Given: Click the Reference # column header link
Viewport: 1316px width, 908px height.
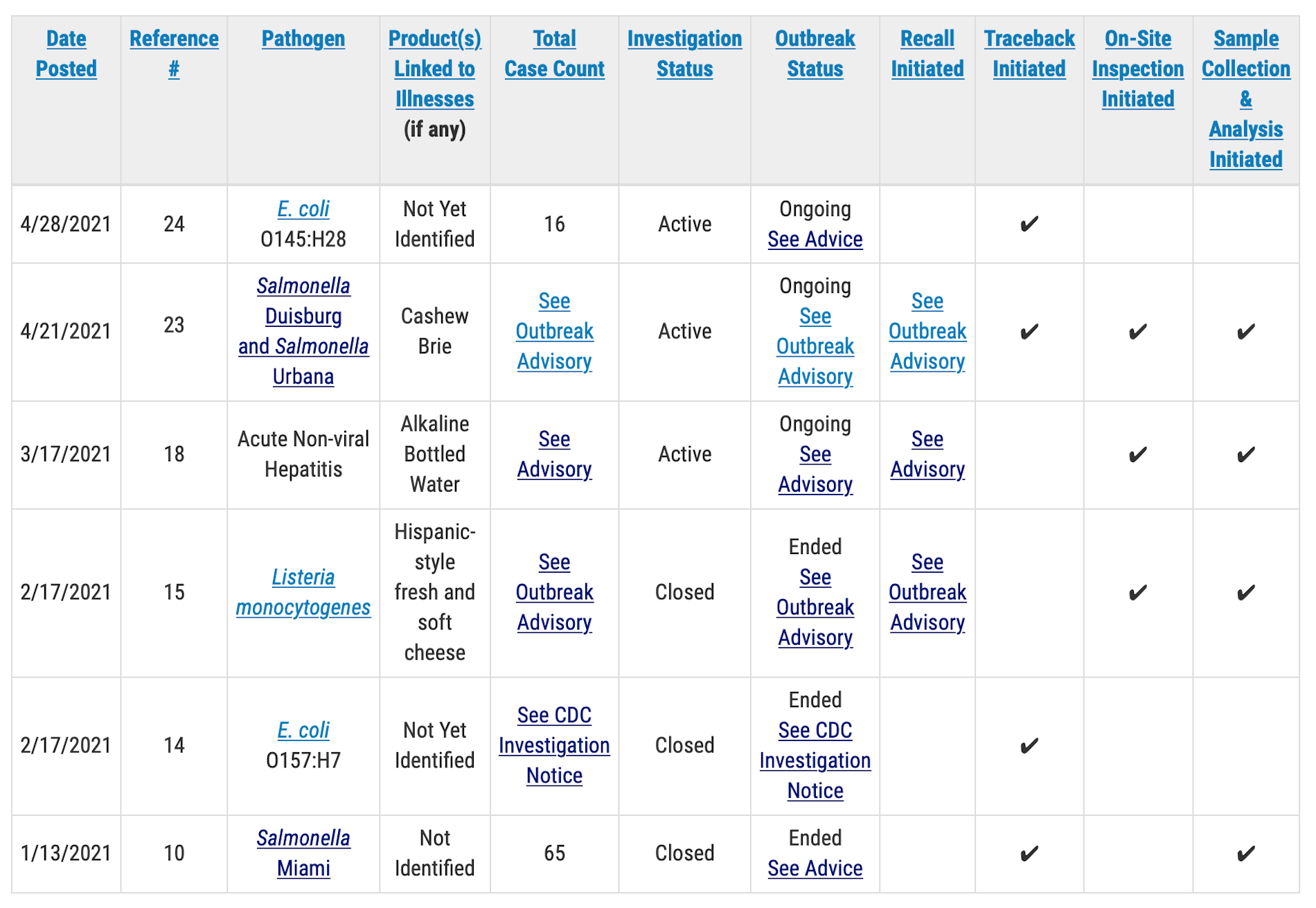Looking at the screenshot, I should (x=174, y=53).
